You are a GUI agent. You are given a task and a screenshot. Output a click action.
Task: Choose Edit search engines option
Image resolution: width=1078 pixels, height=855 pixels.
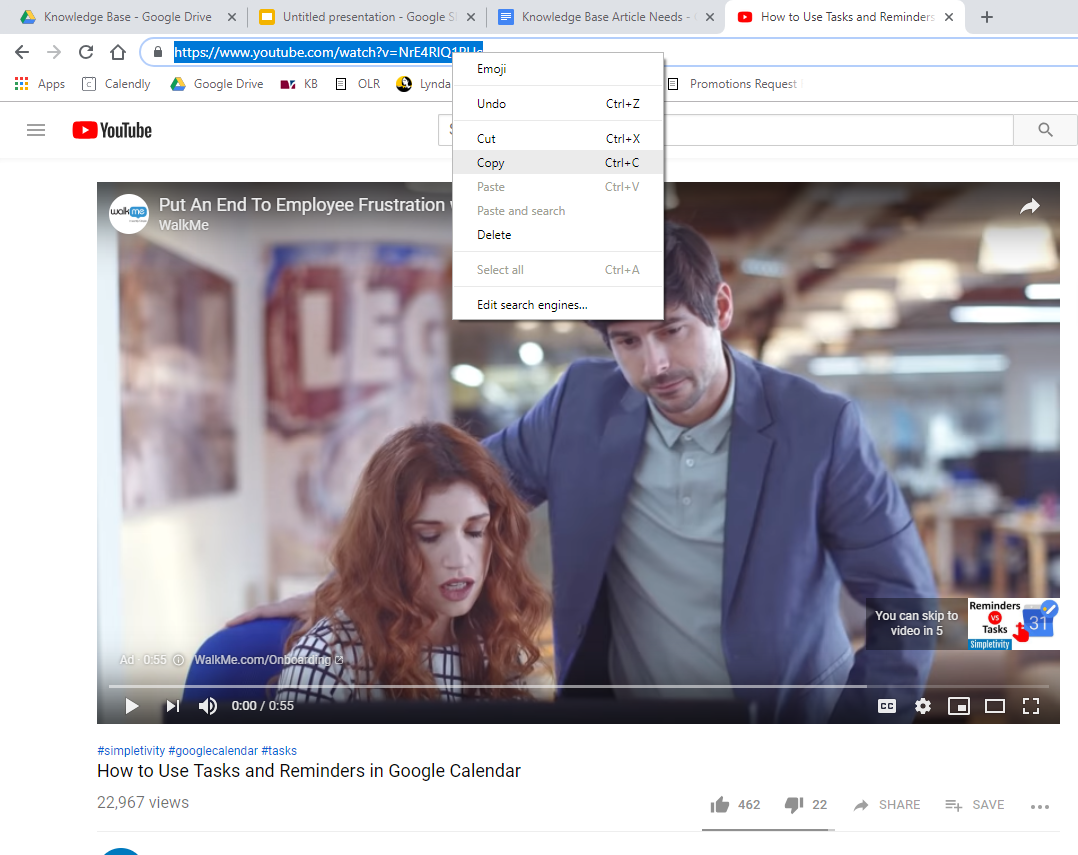point(558,305)
